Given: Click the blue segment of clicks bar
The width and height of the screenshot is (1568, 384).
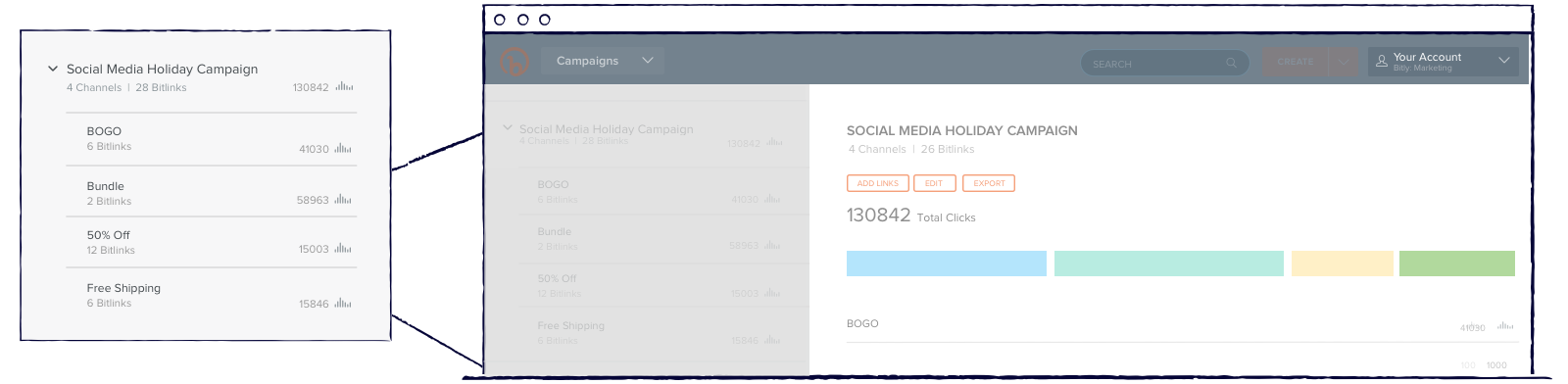Looking at the screenshot, I should 947,264.
